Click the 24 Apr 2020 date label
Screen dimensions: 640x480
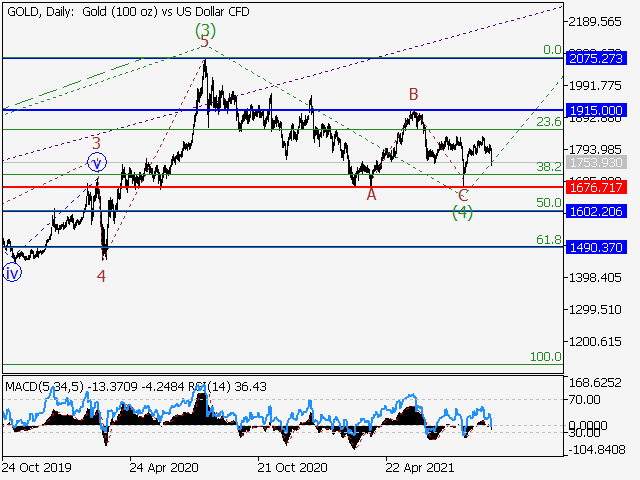[164, 467]
